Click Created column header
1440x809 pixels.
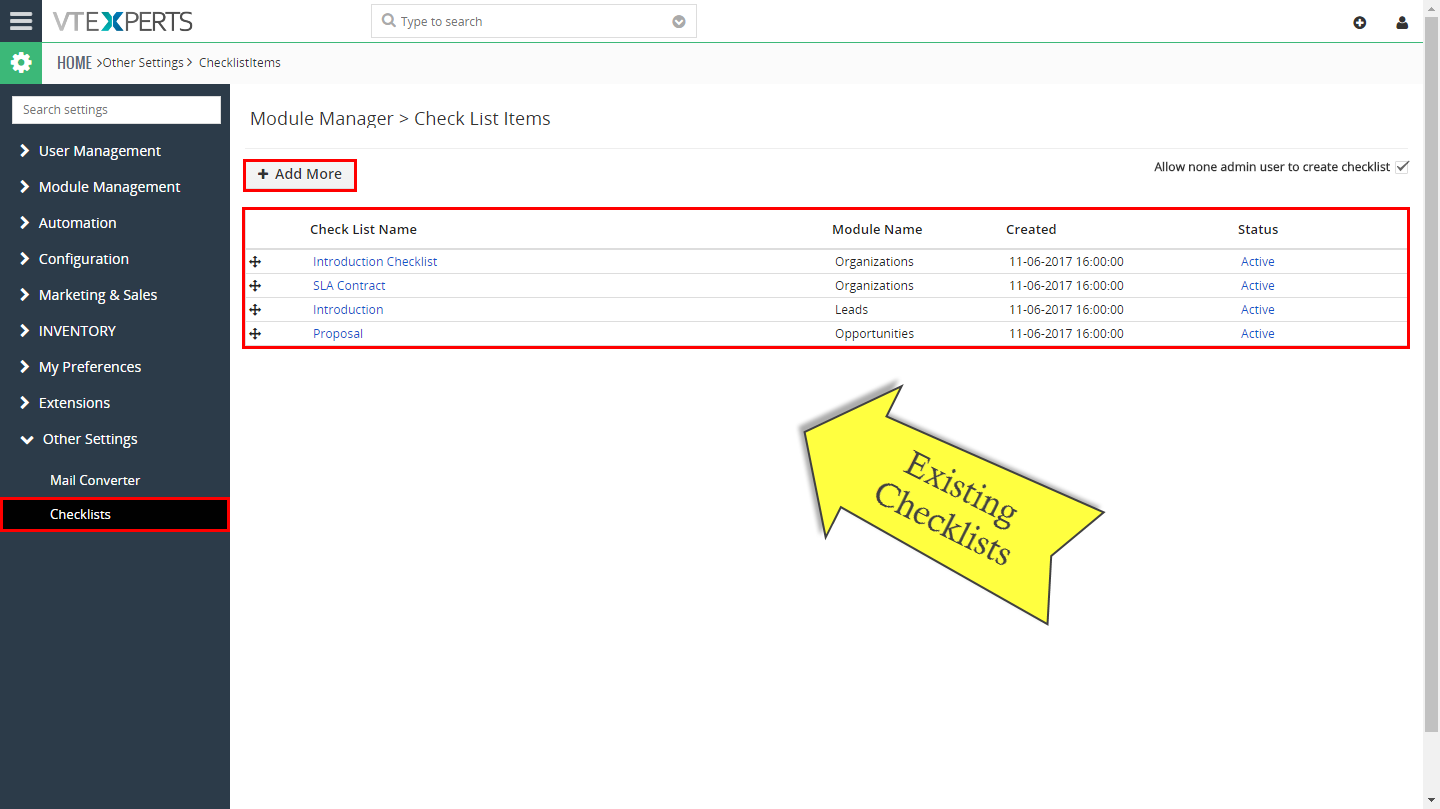click(1031, 229)
